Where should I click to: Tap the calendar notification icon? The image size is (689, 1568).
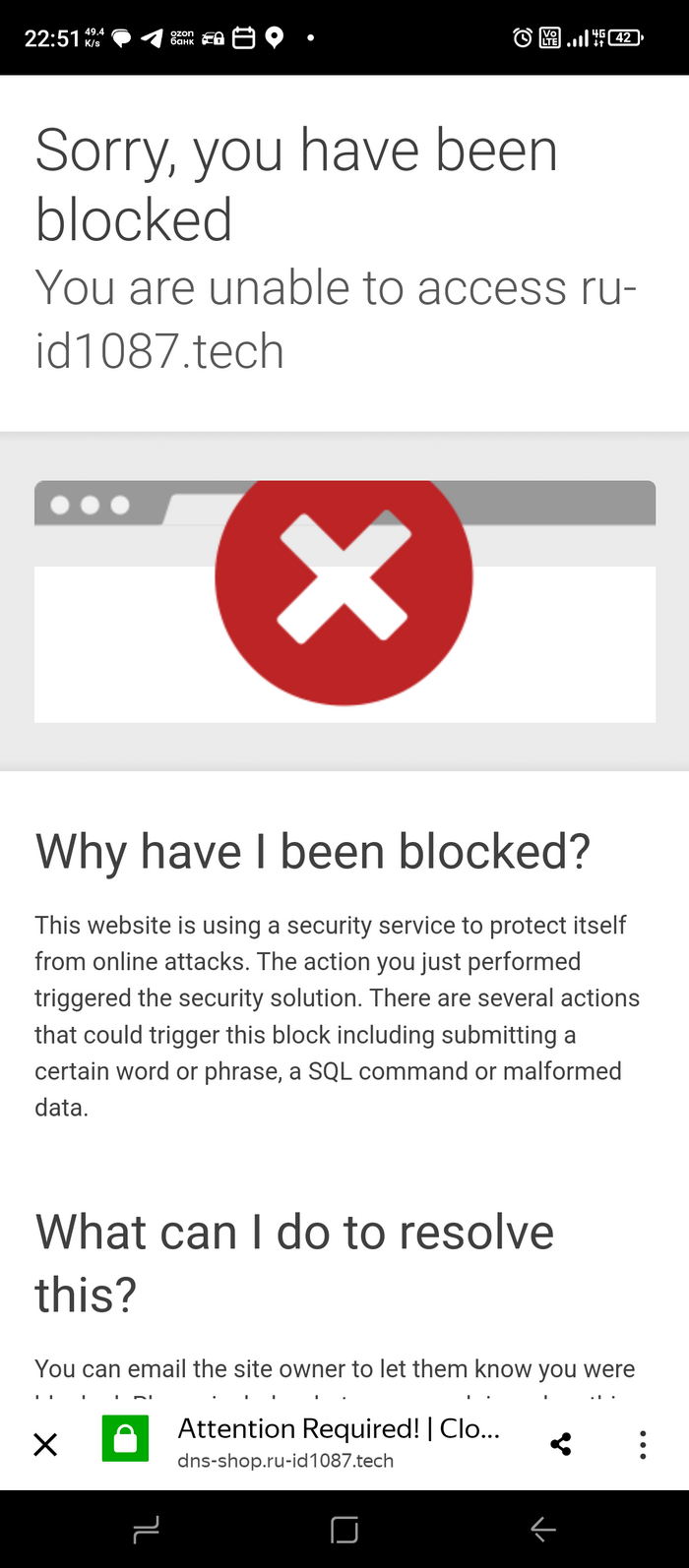coord(243,38)
